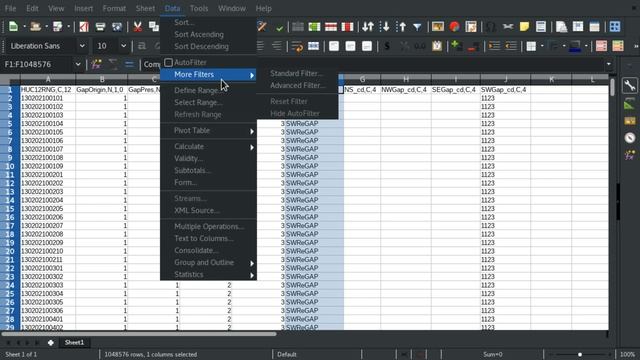Expand the formula bar arrow
Image resolution: width=640 pixels, height=360 pixels.
[x=609, y=64]
